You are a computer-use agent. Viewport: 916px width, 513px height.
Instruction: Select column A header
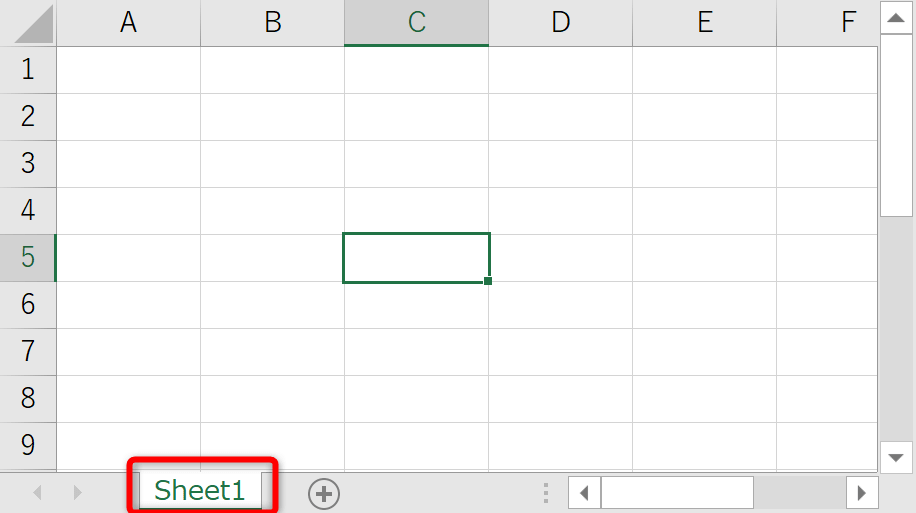pyautogui.click(x=128, y=23)
